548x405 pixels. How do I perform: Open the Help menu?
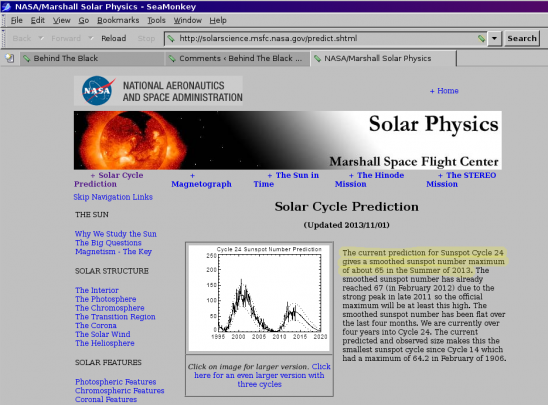click(218, 20)
